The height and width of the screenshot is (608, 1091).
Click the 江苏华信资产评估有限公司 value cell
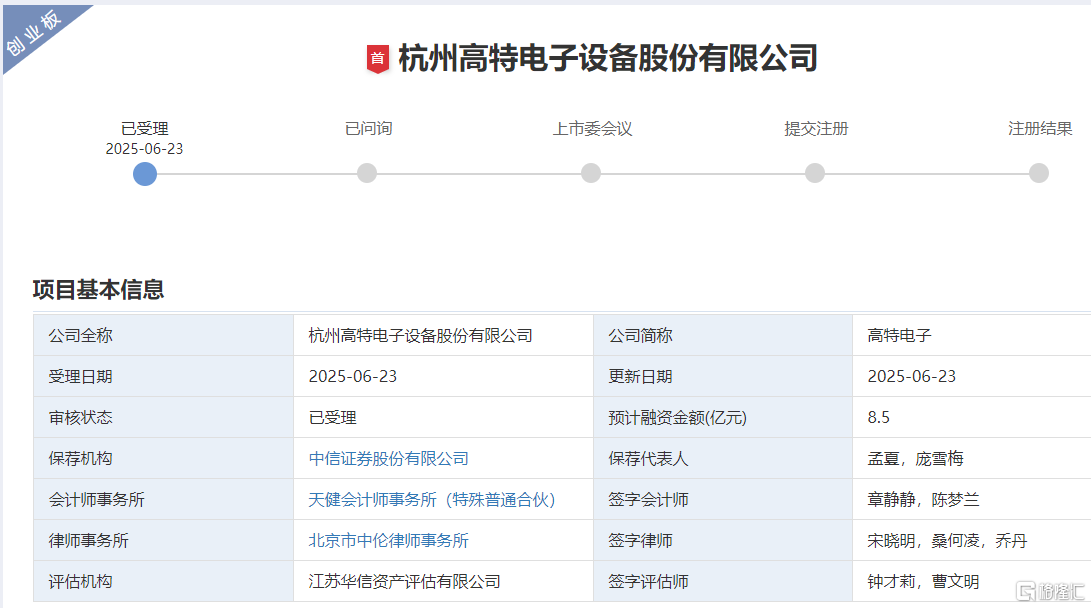click(443, 582)
